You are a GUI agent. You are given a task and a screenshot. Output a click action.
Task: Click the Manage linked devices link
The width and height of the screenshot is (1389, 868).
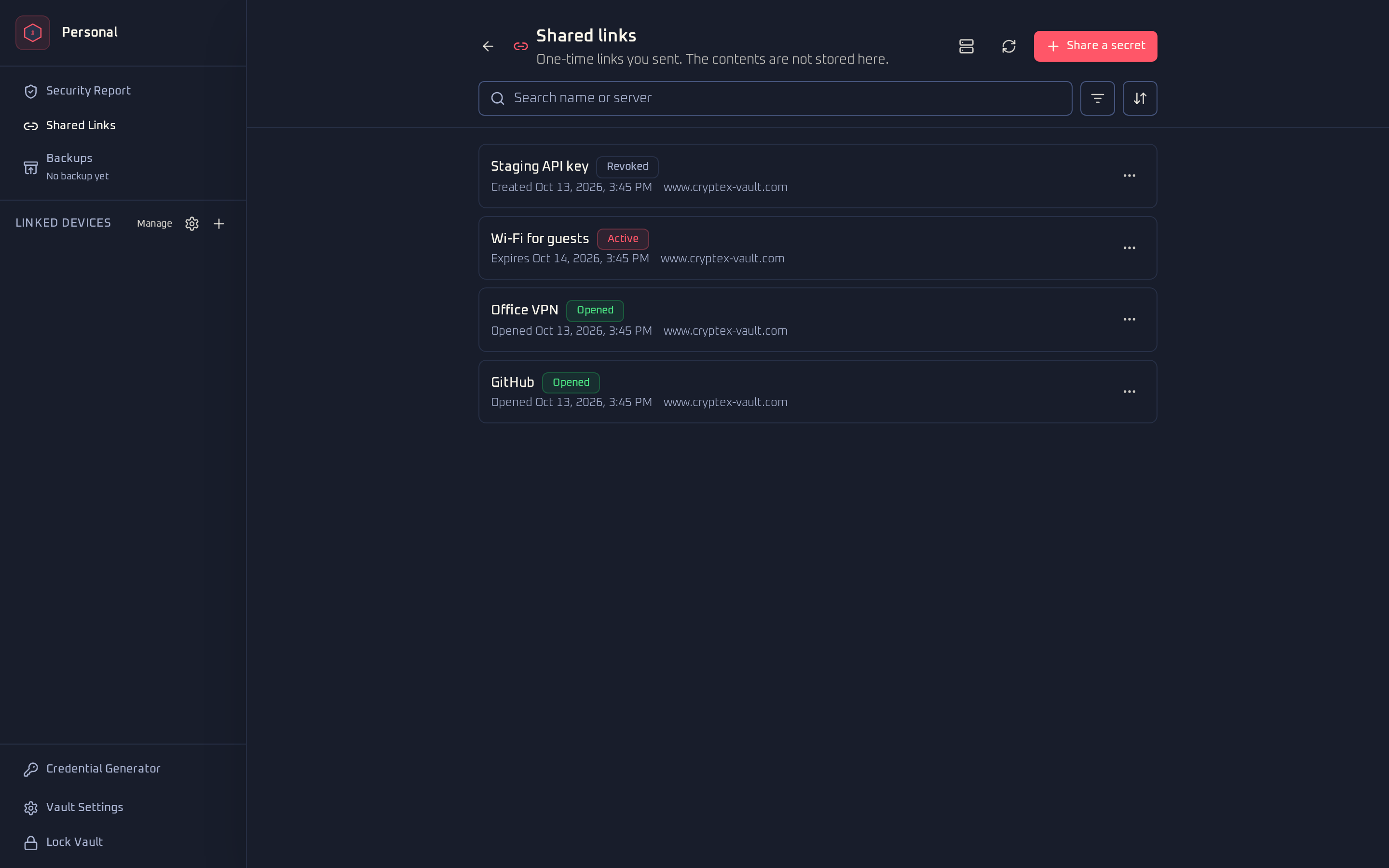[154, 223]
